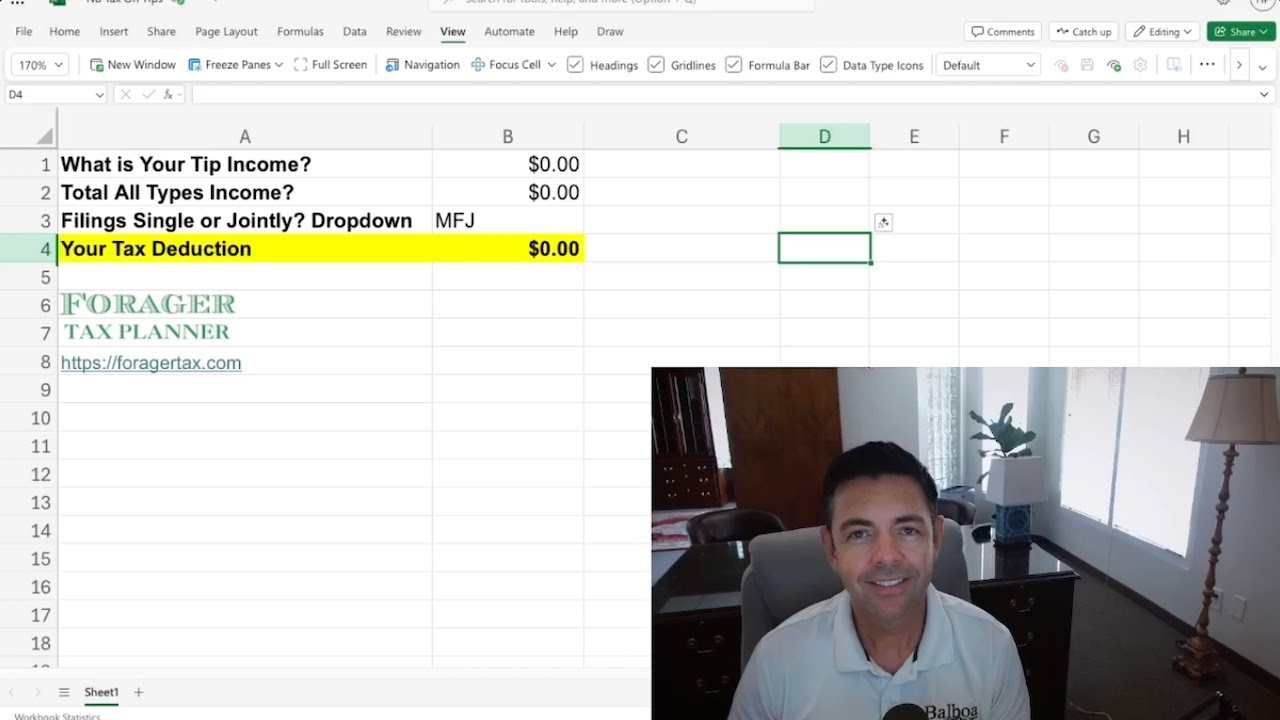
Task: Add a new sheet with plus icon
Action: pyautogui.click(x=138, y=692)
